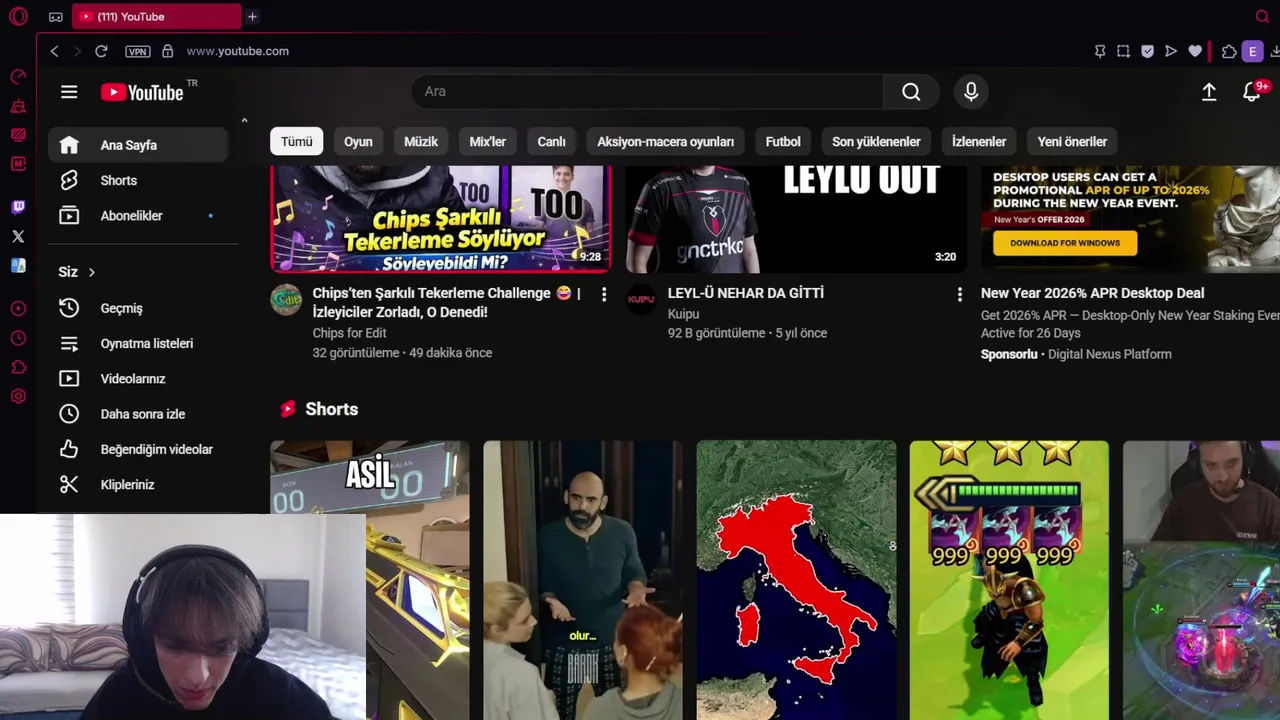
Task: Select the Tümü filter chip
Action: [x=296, y=142]
